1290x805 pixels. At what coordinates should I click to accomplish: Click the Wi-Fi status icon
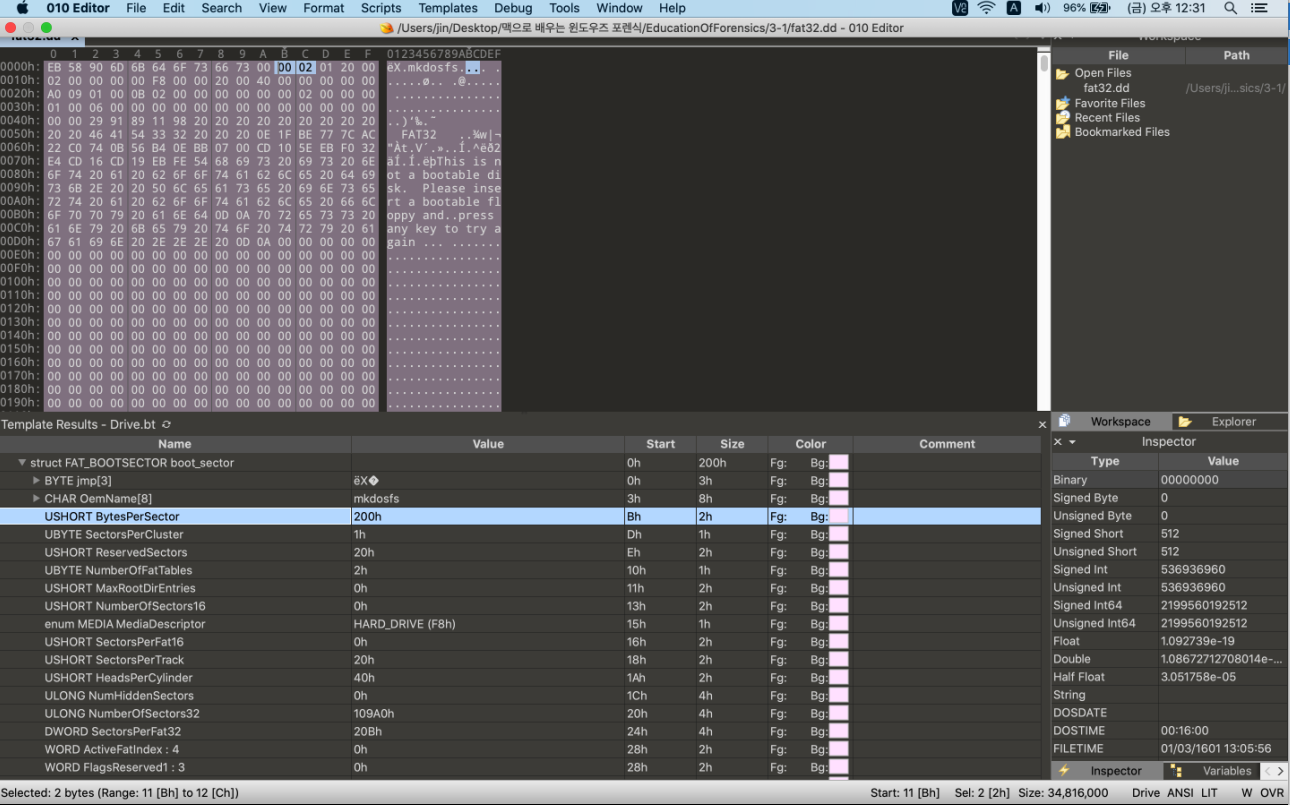[986, 8]
